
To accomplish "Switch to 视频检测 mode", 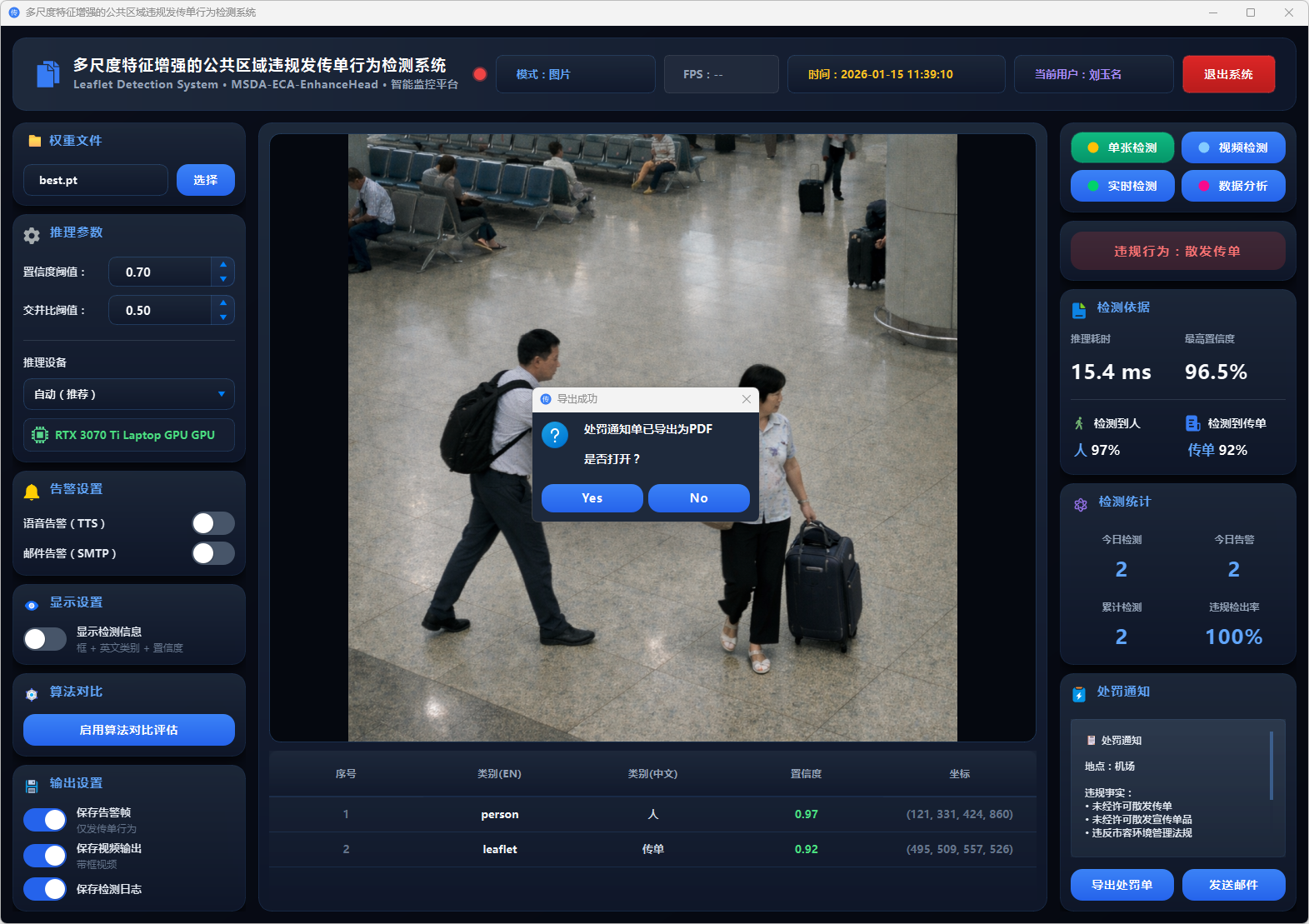I will tap(1232, 147).
